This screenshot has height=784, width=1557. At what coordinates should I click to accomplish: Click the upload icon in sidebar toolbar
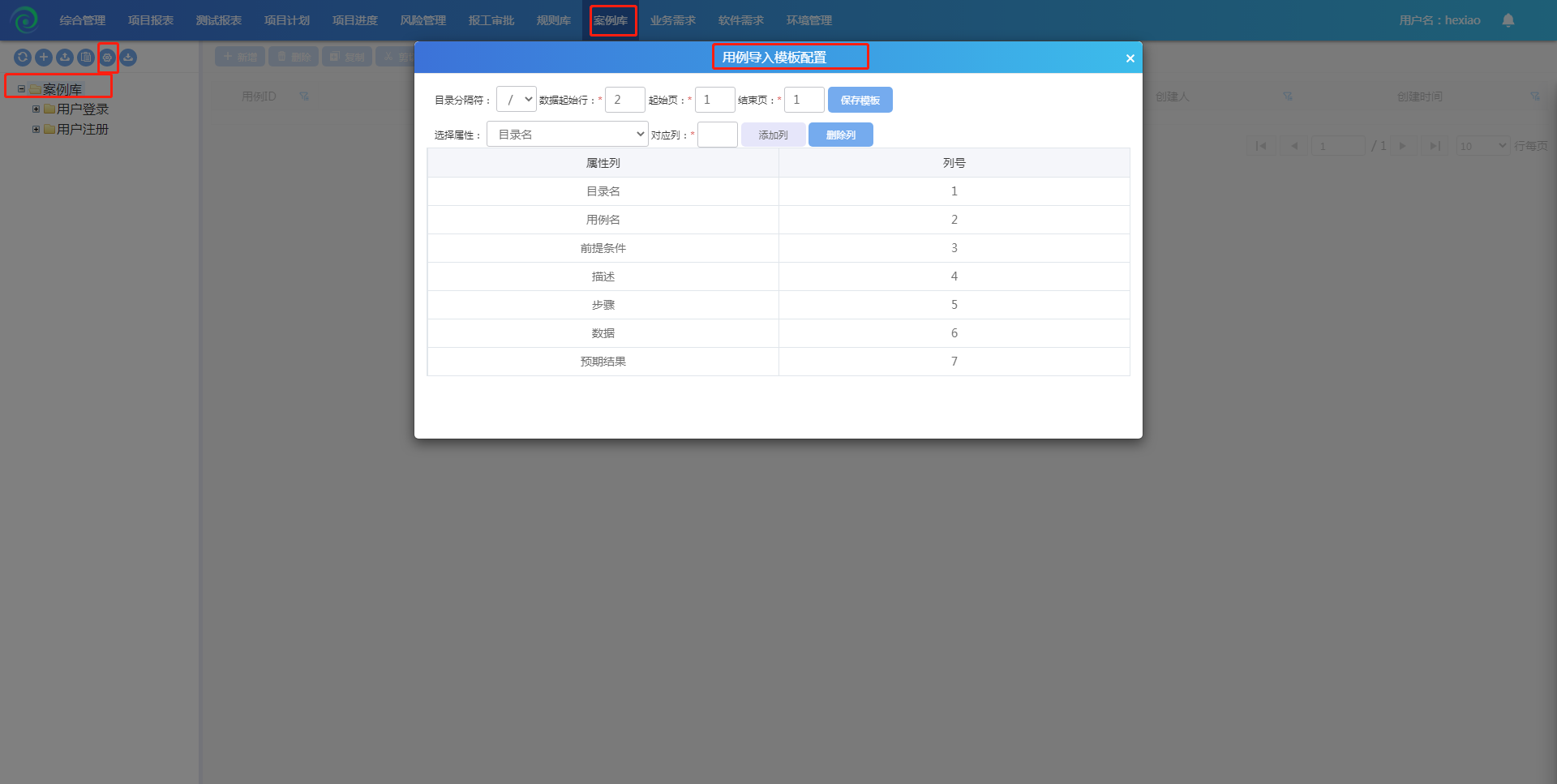click(65, 58)
